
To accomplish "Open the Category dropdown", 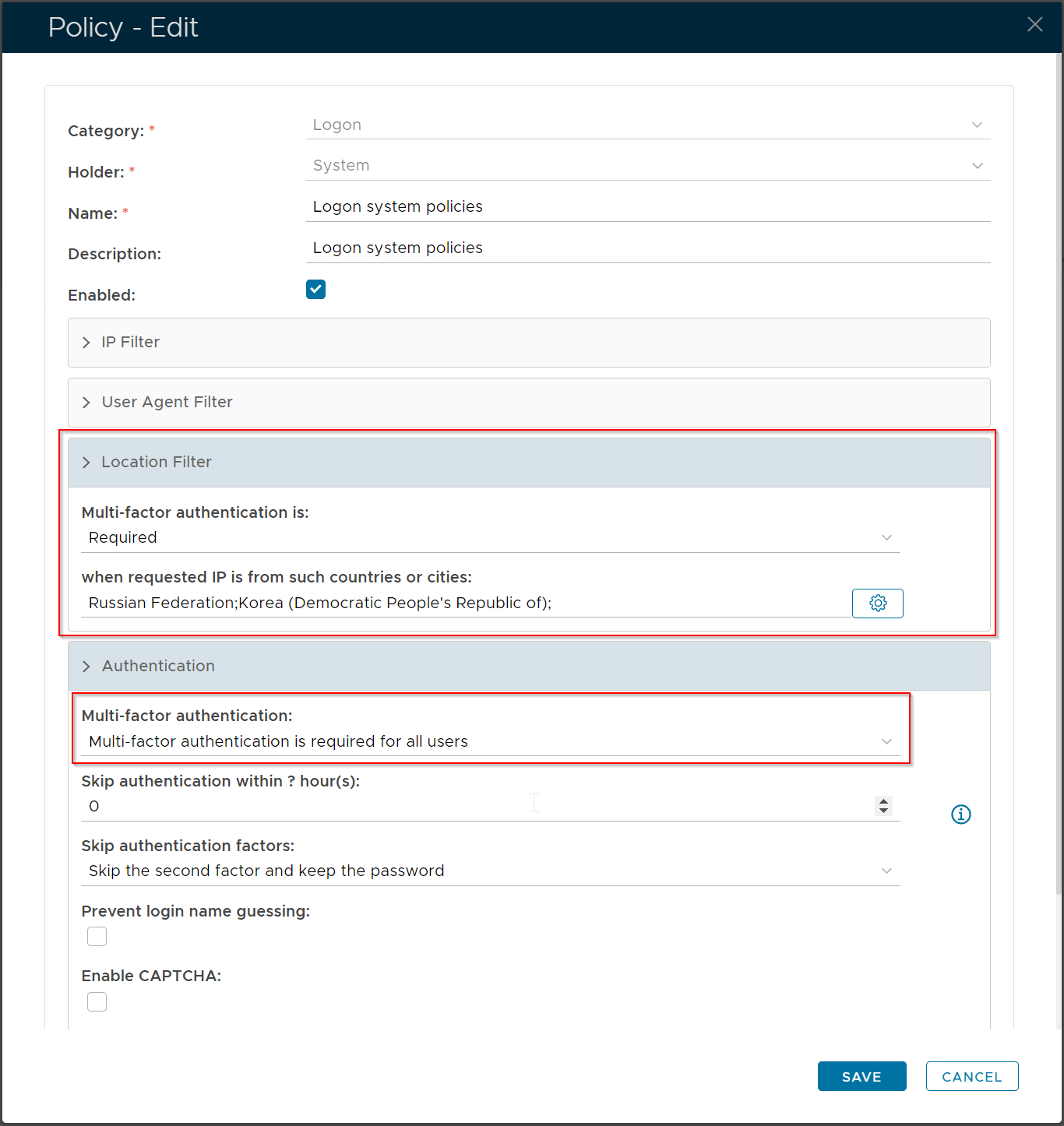I will (x=647, y=125).
